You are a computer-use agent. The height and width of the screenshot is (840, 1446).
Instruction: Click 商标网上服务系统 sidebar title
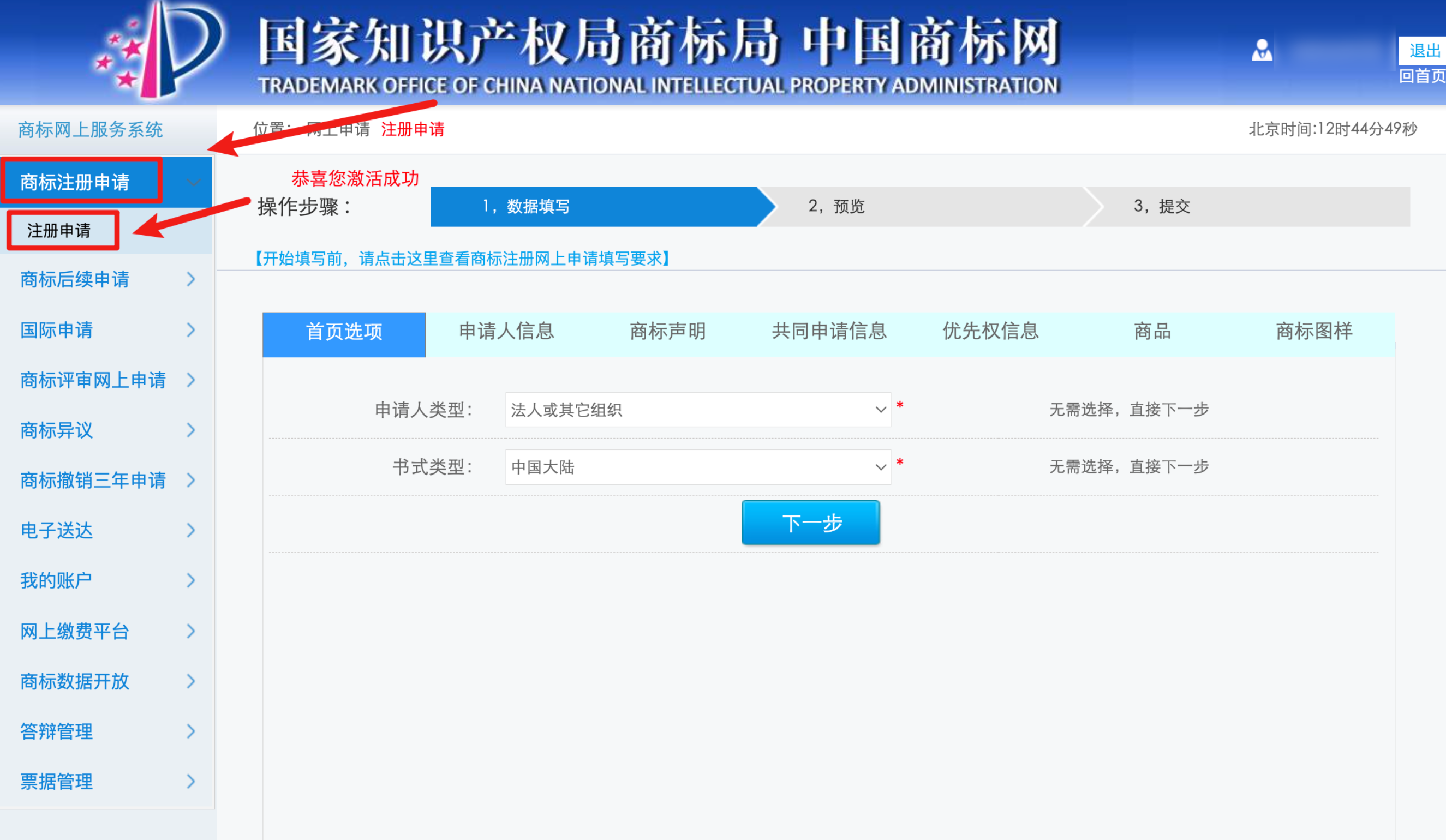coord(90,130)
